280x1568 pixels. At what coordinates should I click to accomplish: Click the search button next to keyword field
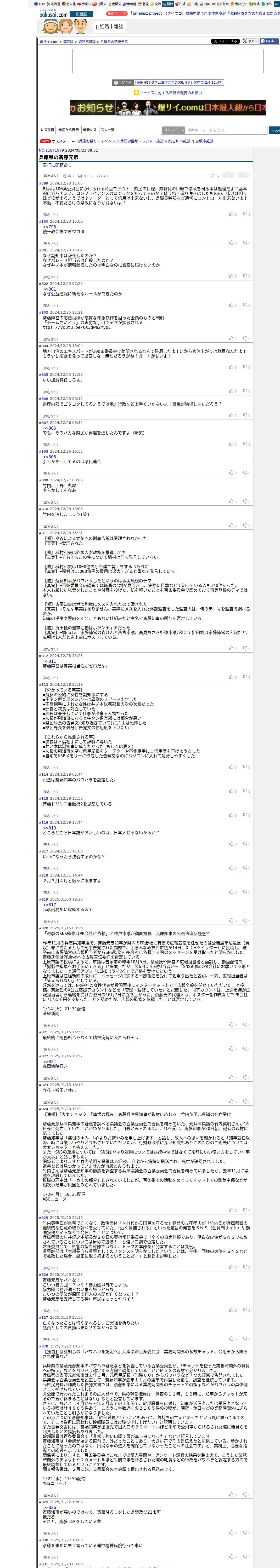pyautogui.click(x=275, y=130)
